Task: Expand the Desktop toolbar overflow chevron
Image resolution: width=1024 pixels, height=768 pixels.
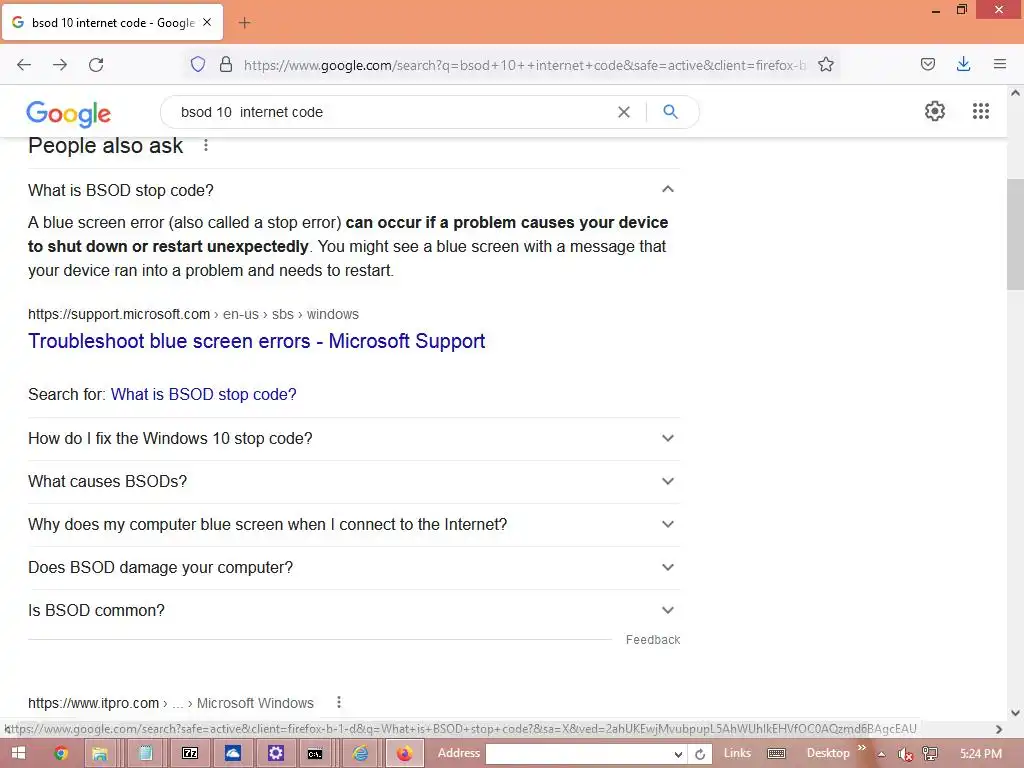Action: click(x=861, y=748)
